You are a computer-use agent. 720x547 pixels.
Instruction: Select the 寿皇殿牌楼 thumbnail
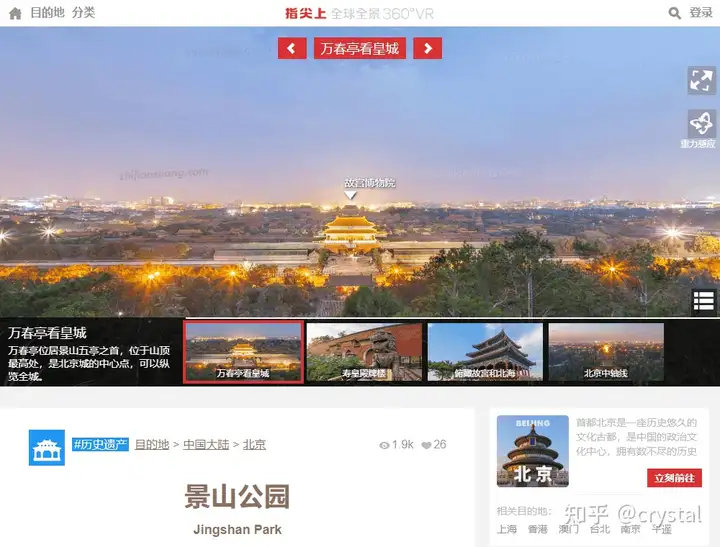click(364, 352)
